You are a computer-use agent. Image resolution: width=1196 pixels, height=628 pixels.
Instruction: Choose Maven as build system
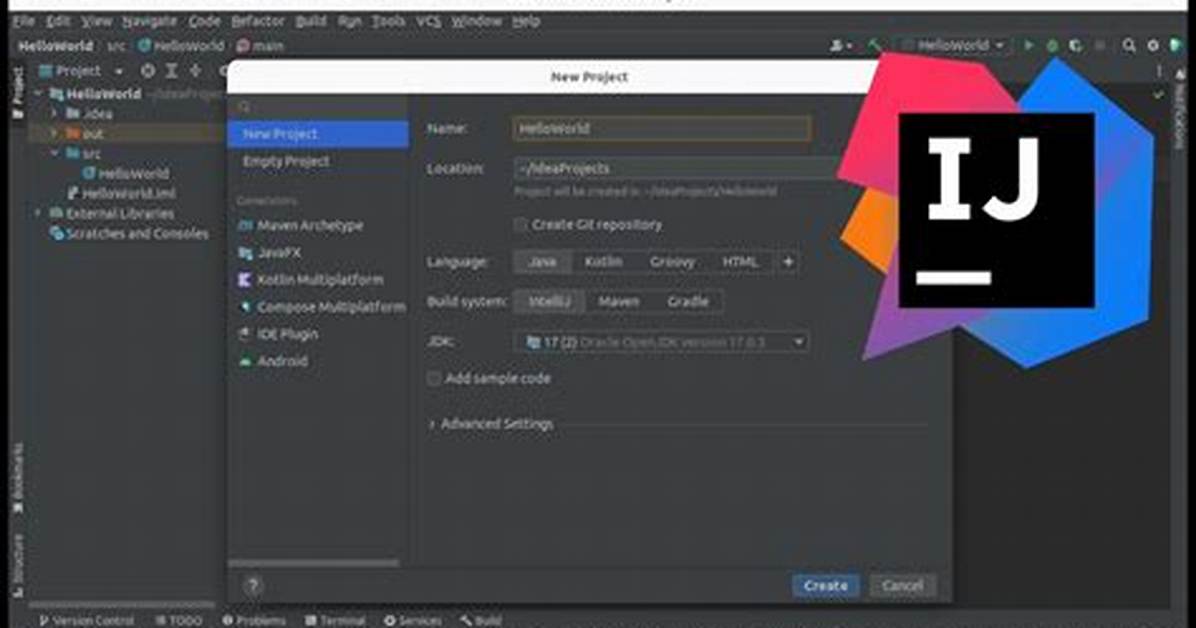pos(619,301)
